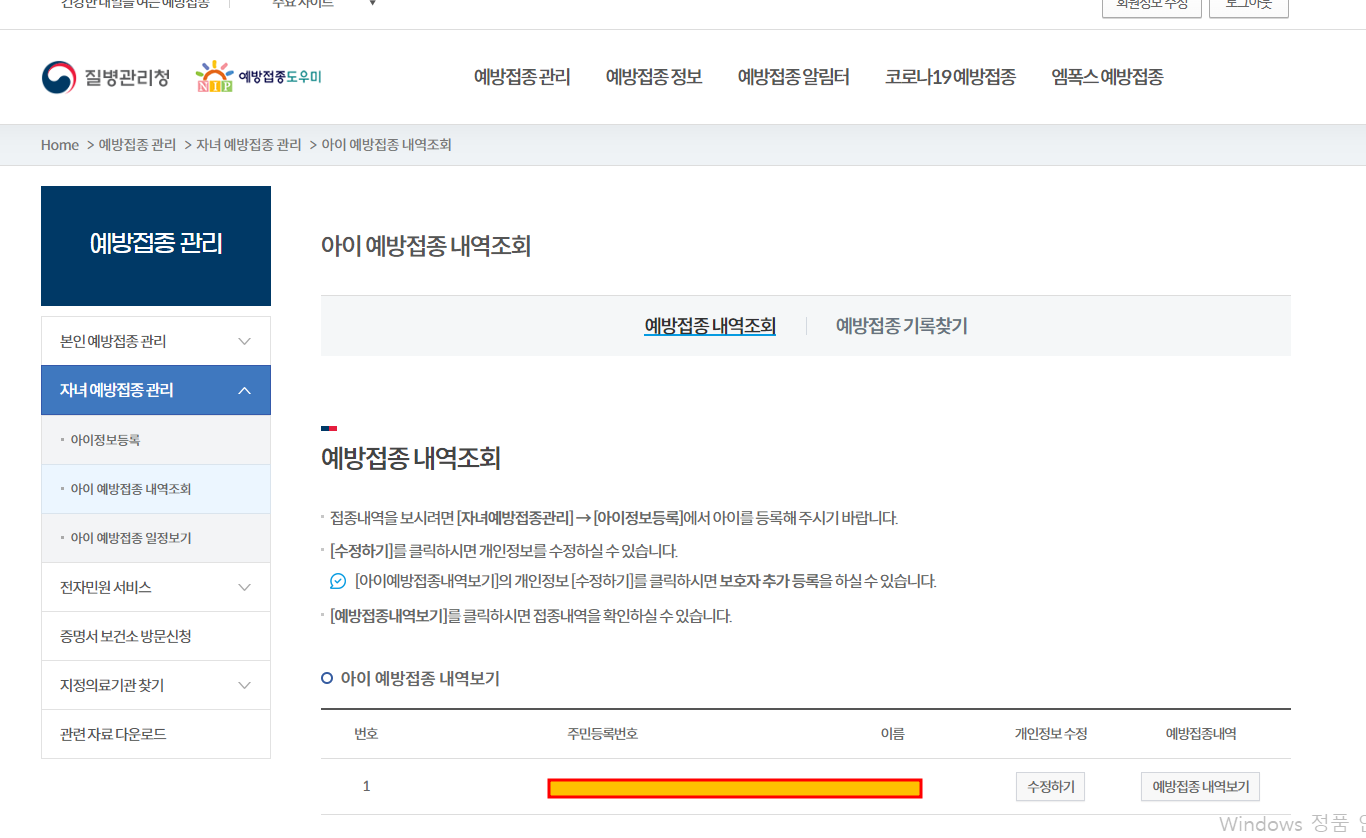Click the 주민등록번호 column header
This screenshot has height=838, width=1366.
click(602, 734)
